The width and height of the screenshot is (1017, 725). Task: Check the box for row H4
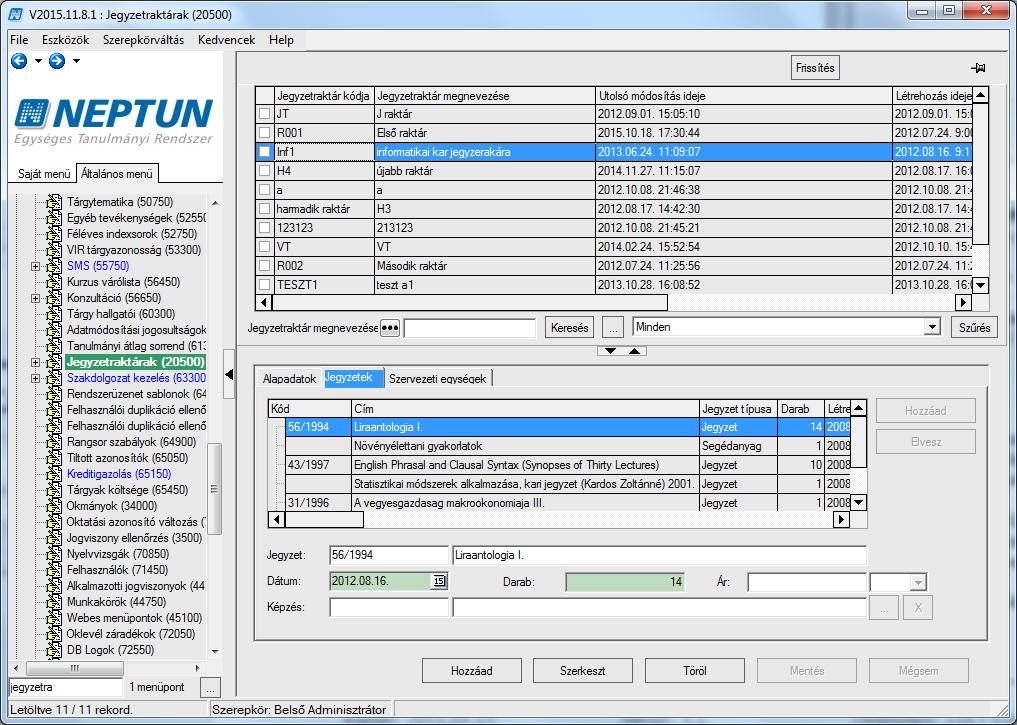click(265, 171)
